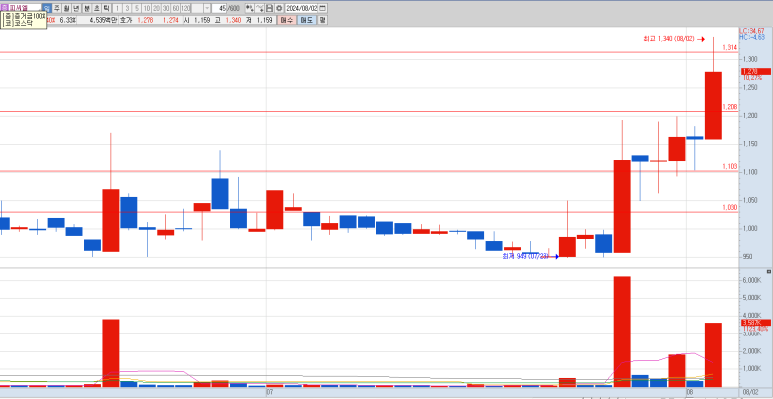Click the button right of 매도
The height and width of the screenshot is (399, 773).
pyautogui.click(x=322, y=20)
